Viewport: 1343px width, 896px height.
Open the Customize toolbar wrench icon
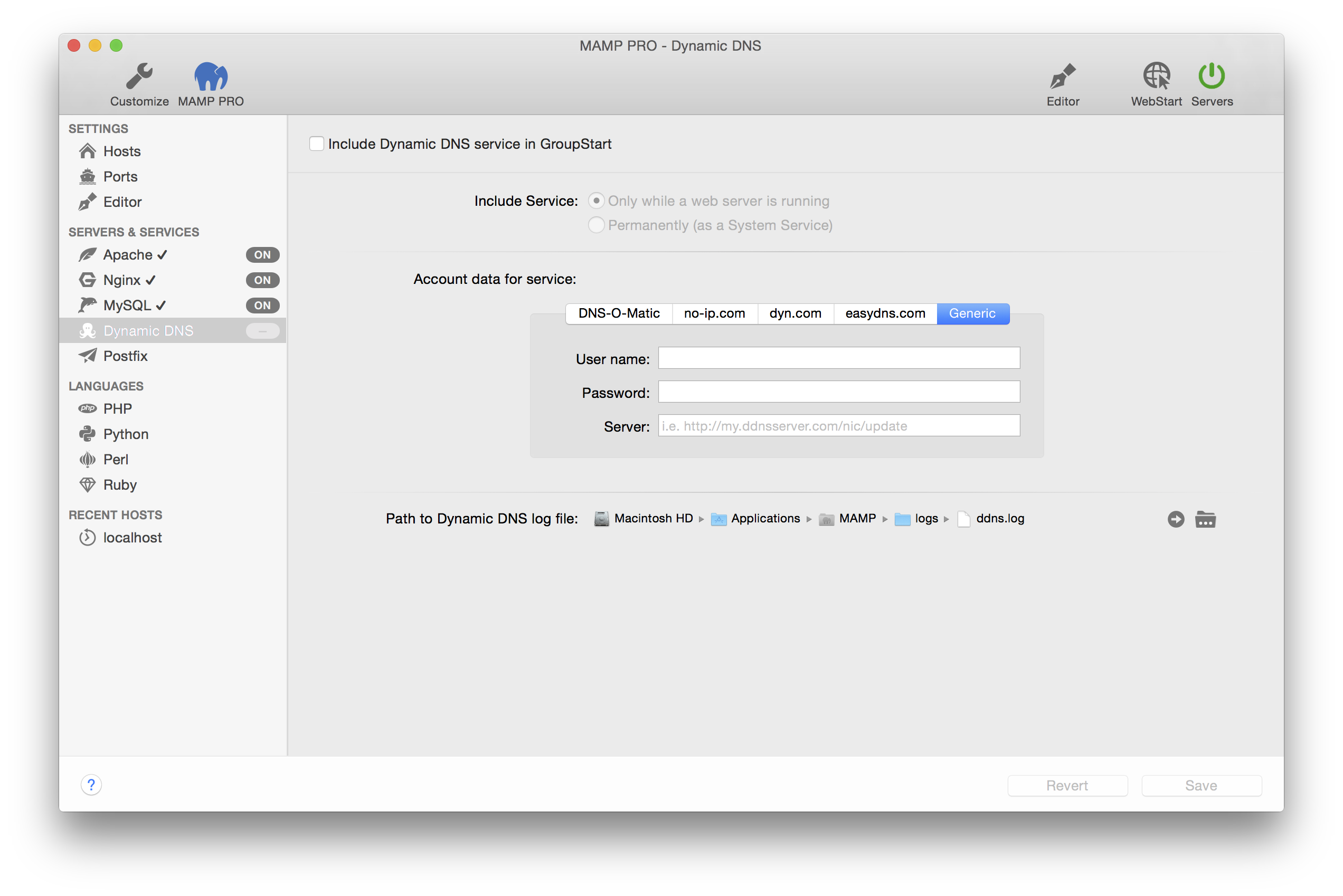coord(139,77)
